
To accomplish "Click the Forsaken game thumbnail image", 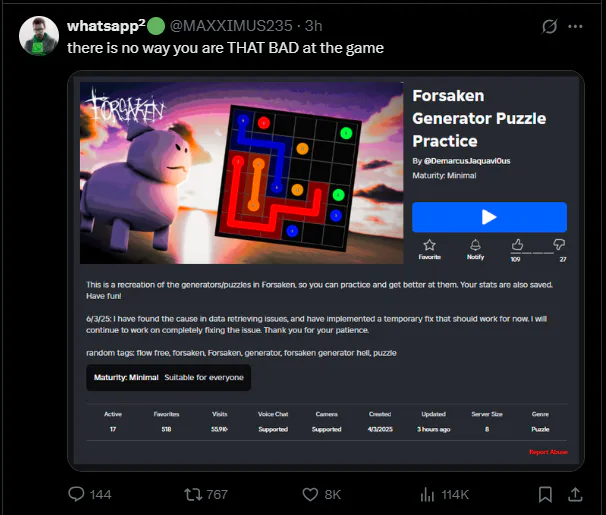I will [x=242, y=173].
